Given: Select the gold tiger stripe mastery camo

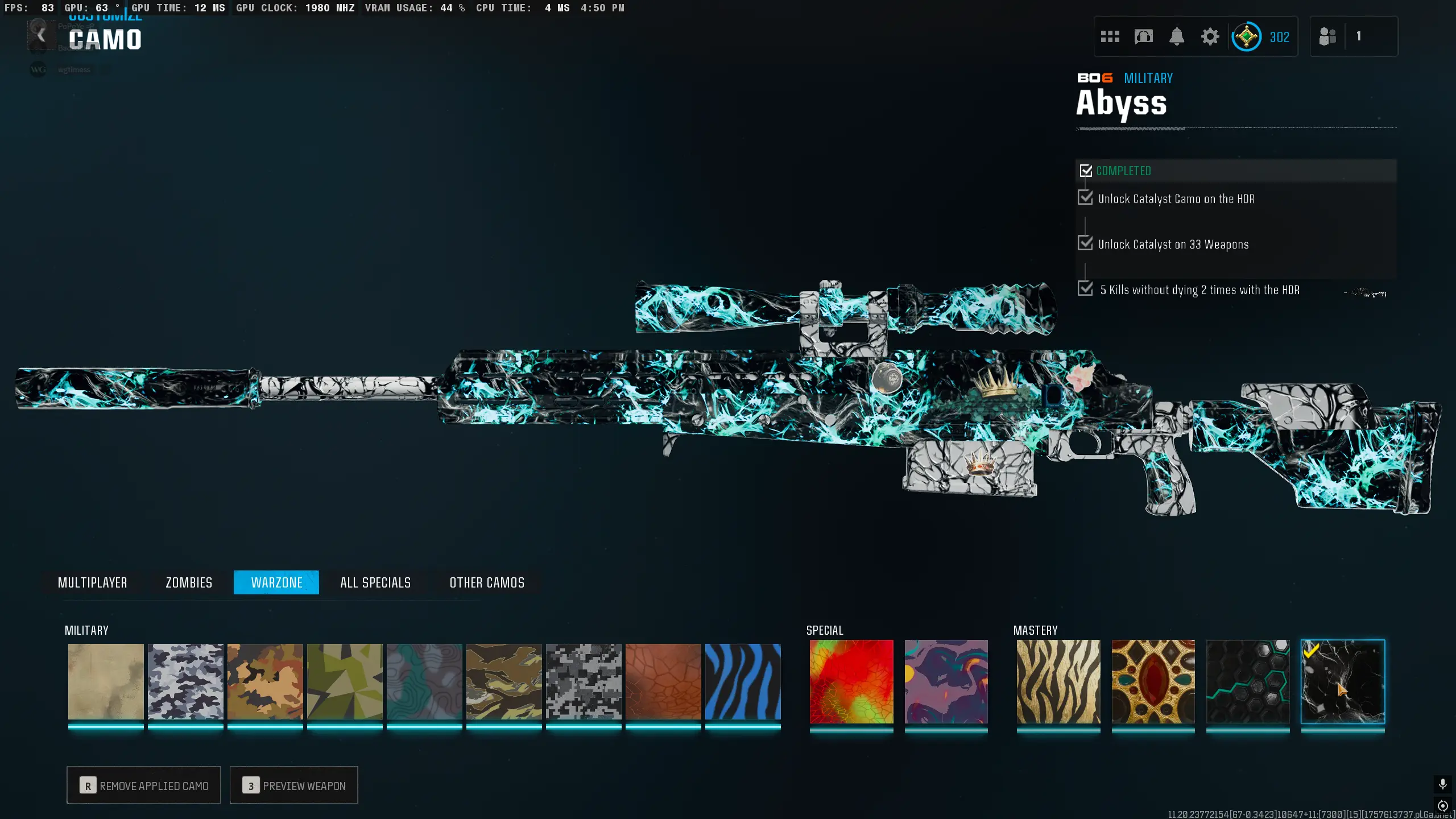Looking at the screenshot, I should point(1058,681).
